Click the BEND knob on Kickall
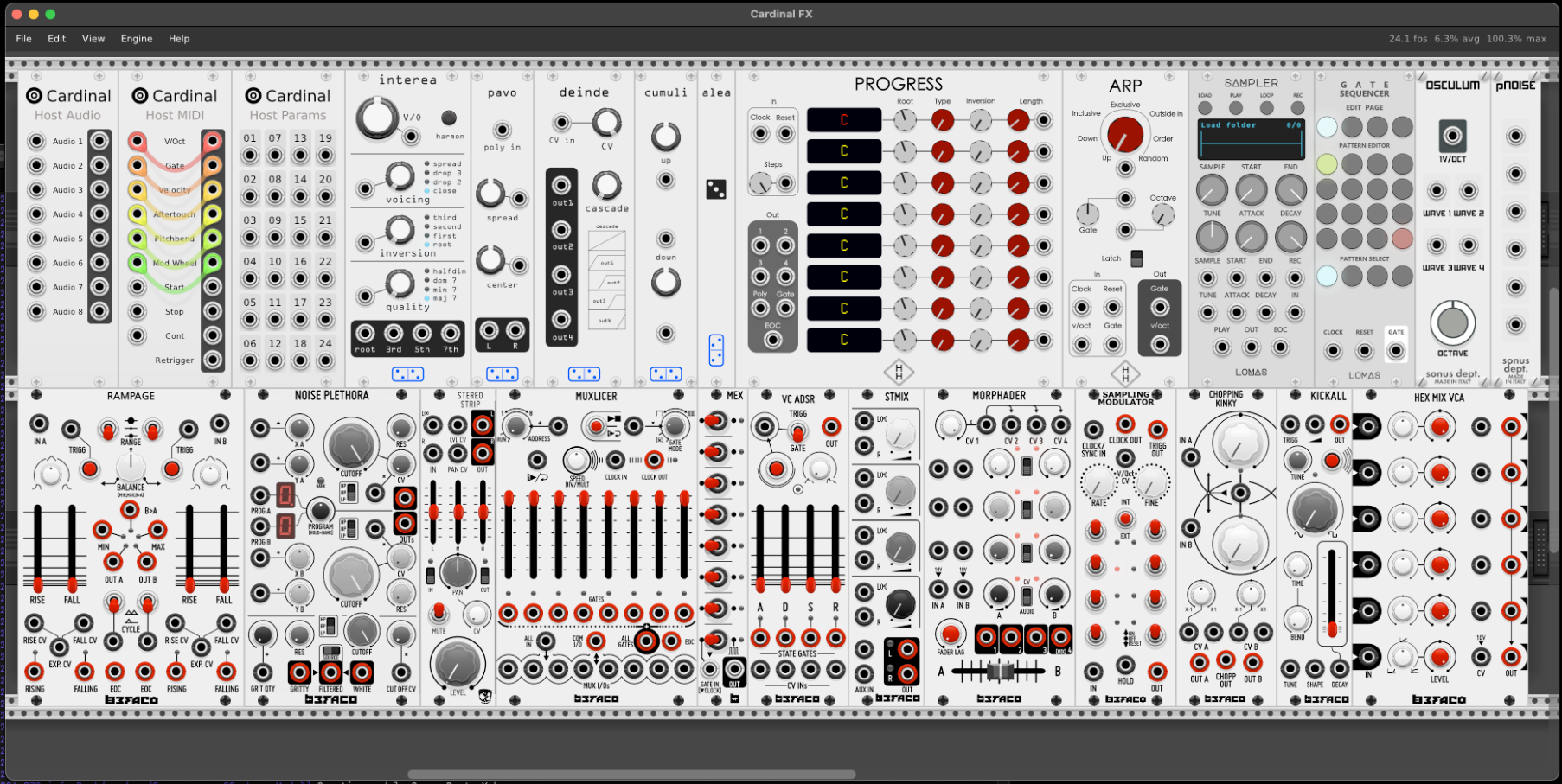 [x=1296, y=619]
